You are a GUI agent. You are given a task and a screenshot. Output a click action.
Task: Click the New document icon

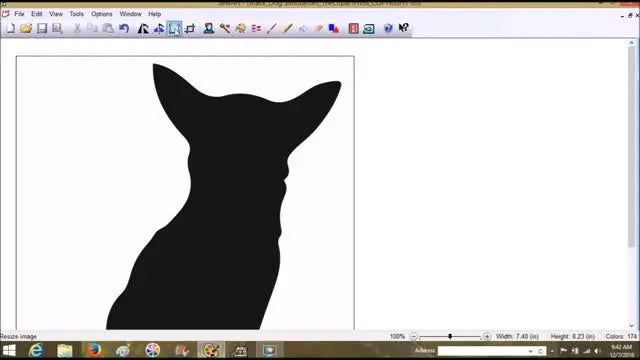[x=10, y=28]
